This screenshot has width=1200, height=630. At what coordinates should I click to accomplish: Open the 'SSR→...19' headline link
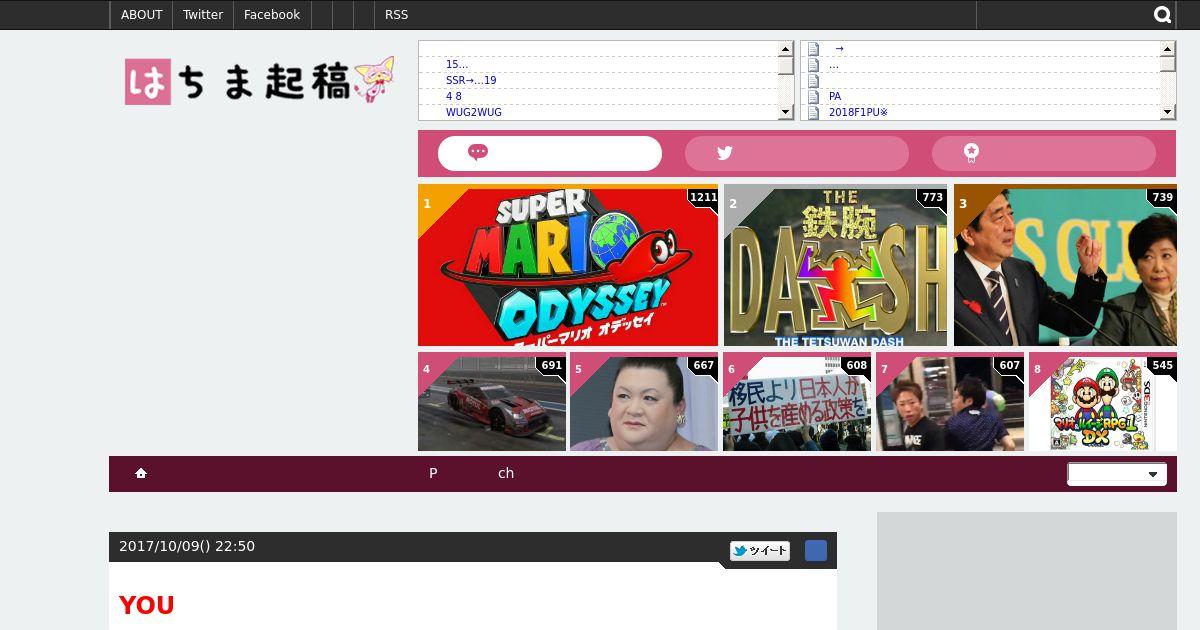[471, 80]
